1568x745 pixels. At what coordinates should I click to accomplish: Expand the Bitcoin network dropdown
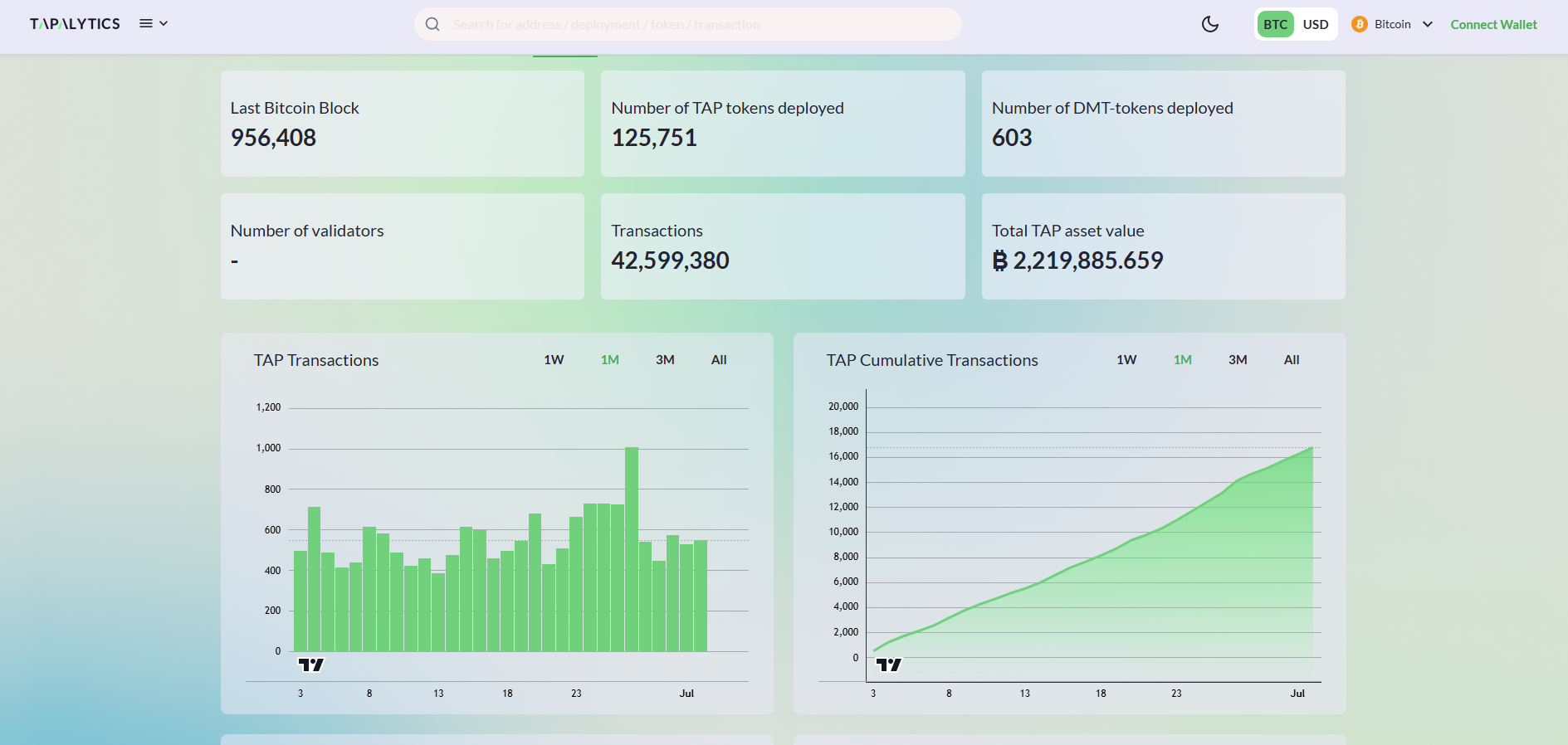click(1393, 24)
